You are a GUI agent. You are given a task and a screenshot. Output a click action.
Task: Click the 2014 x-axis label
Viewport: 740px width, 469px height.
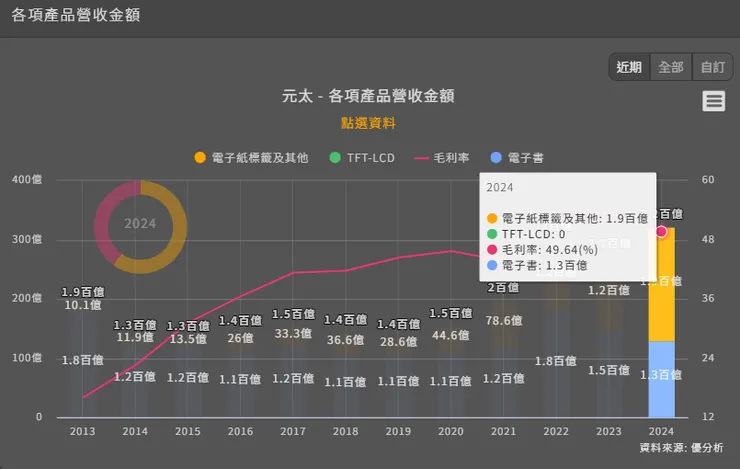[135, 431]
